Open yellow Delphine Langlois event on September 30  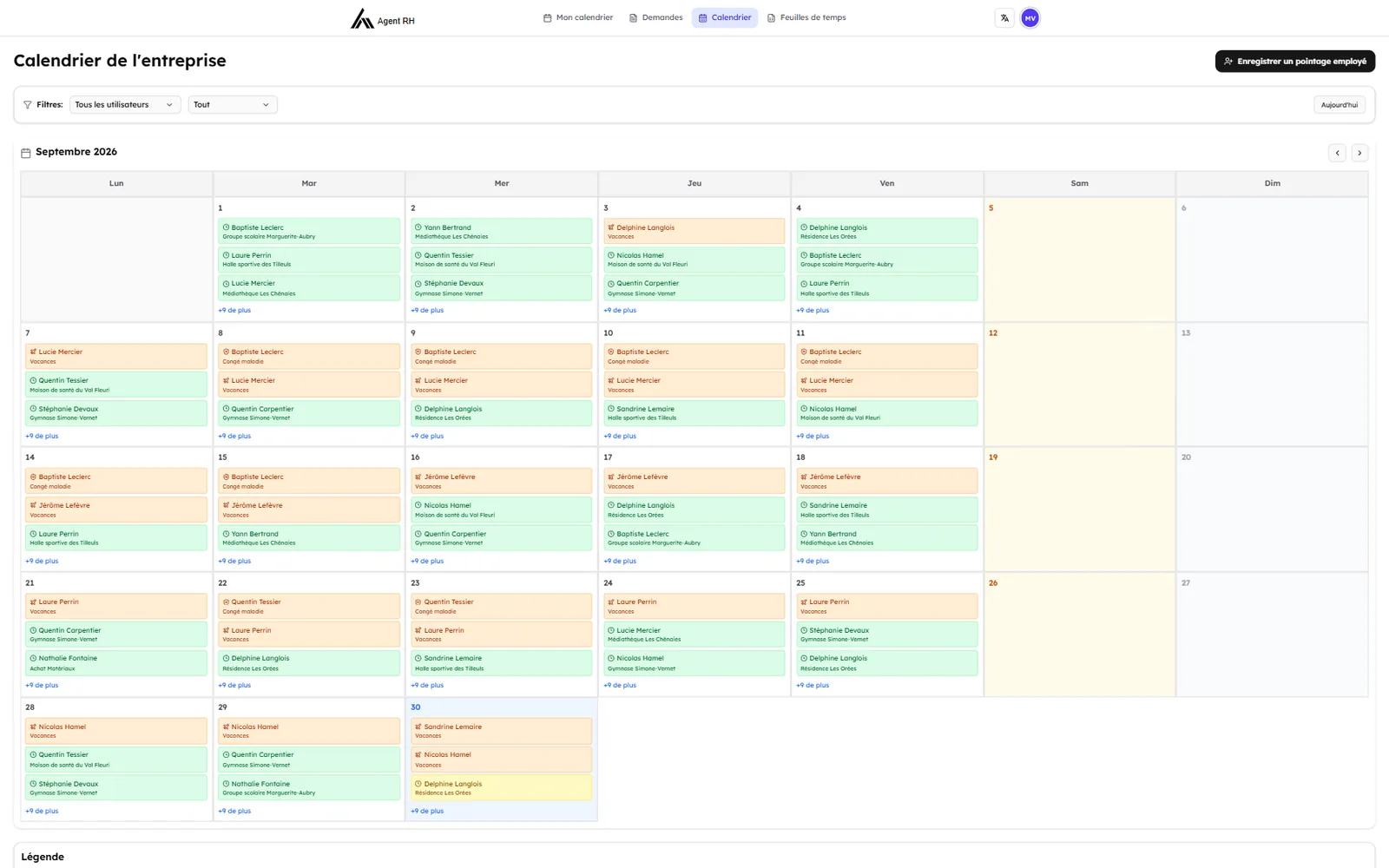[502, 788]
